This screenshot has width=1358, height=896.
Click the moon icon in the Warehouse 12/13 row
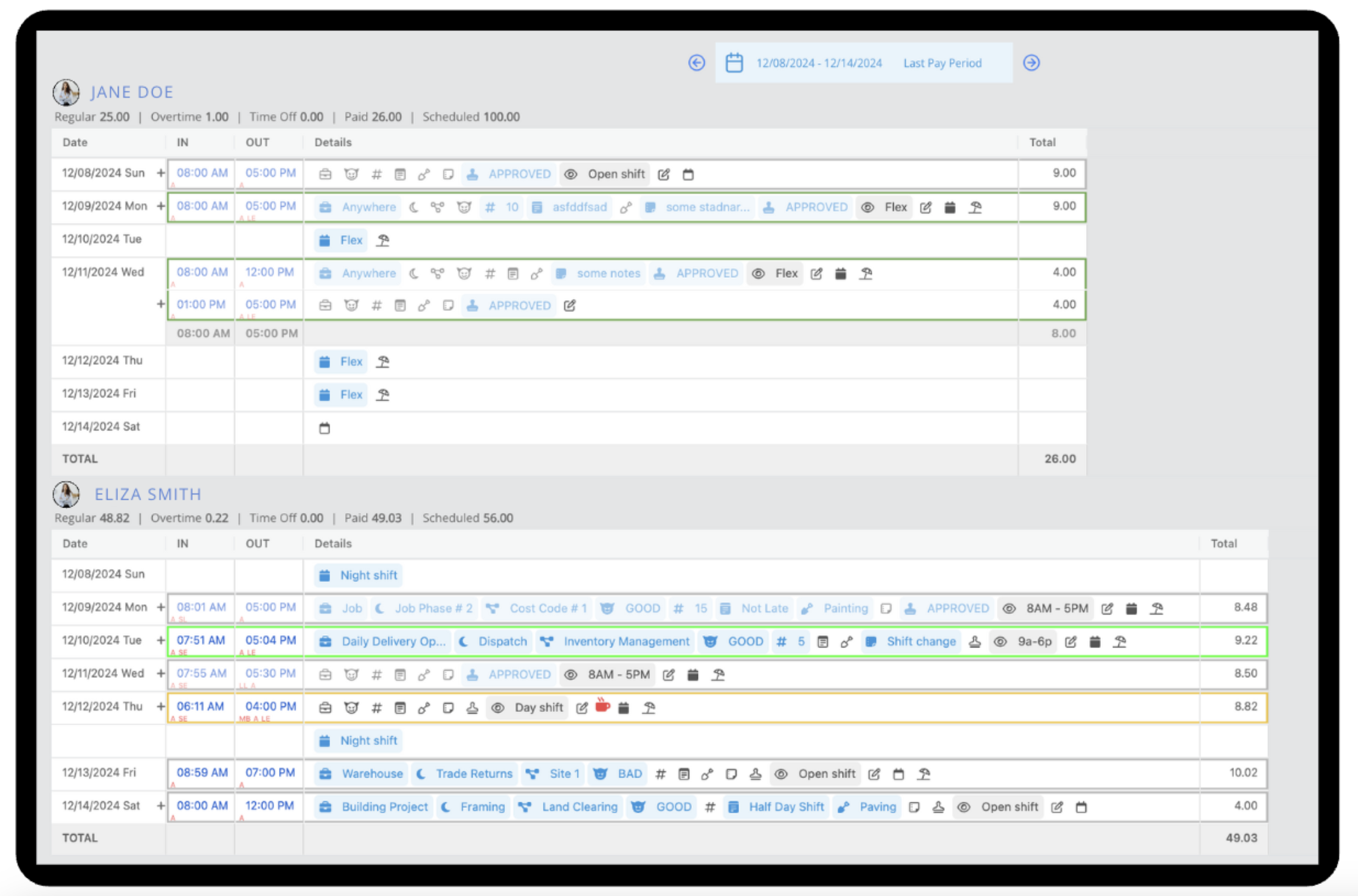[422, 774]
